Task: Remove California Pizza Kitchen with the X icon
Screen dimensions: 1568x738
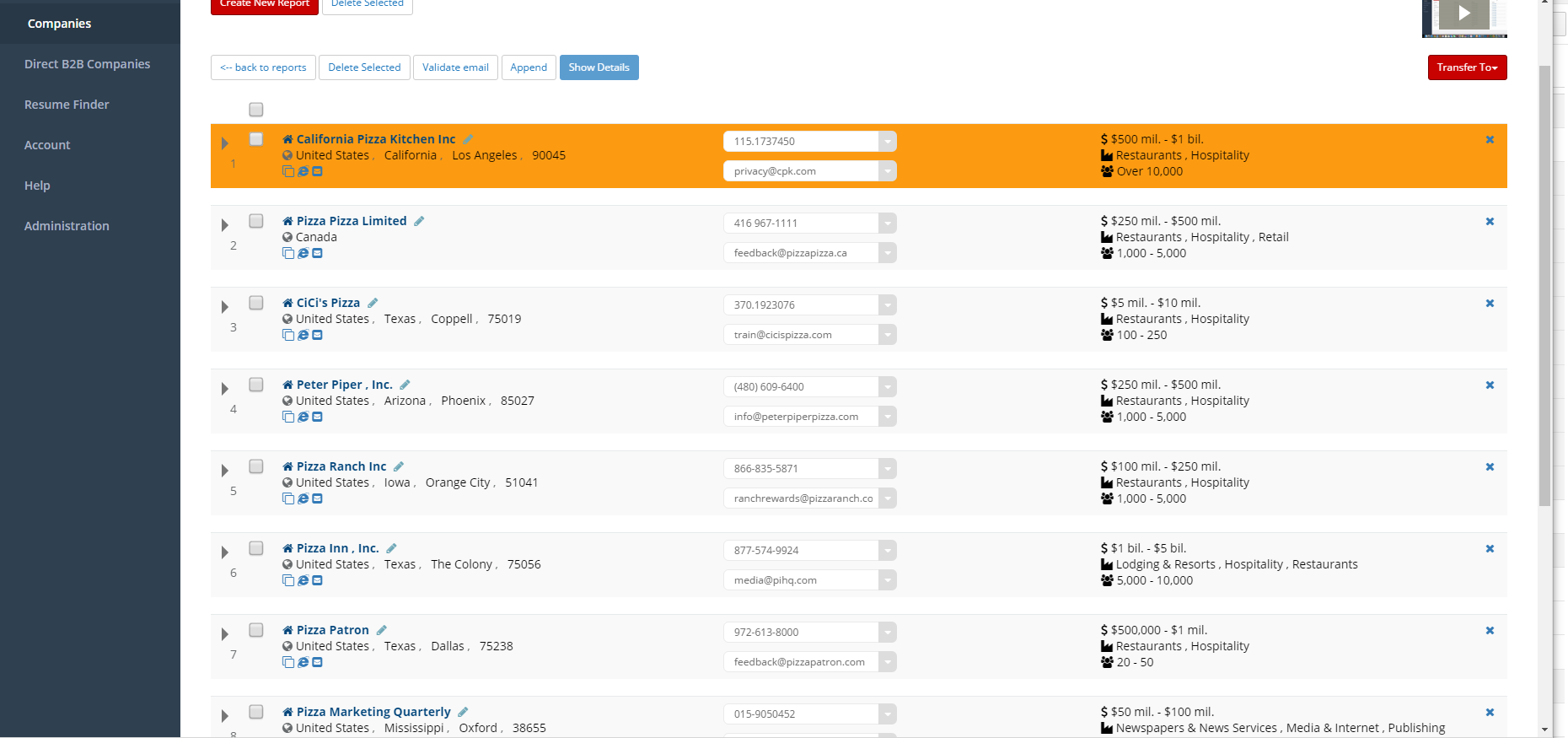Action: pyautogui.click(x=1490, y=139)
